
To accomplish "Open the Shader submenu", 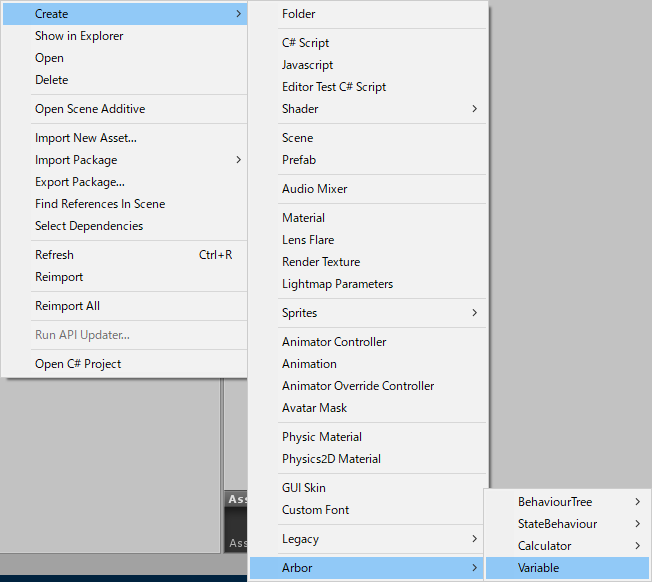I will (x=300, y=109).
